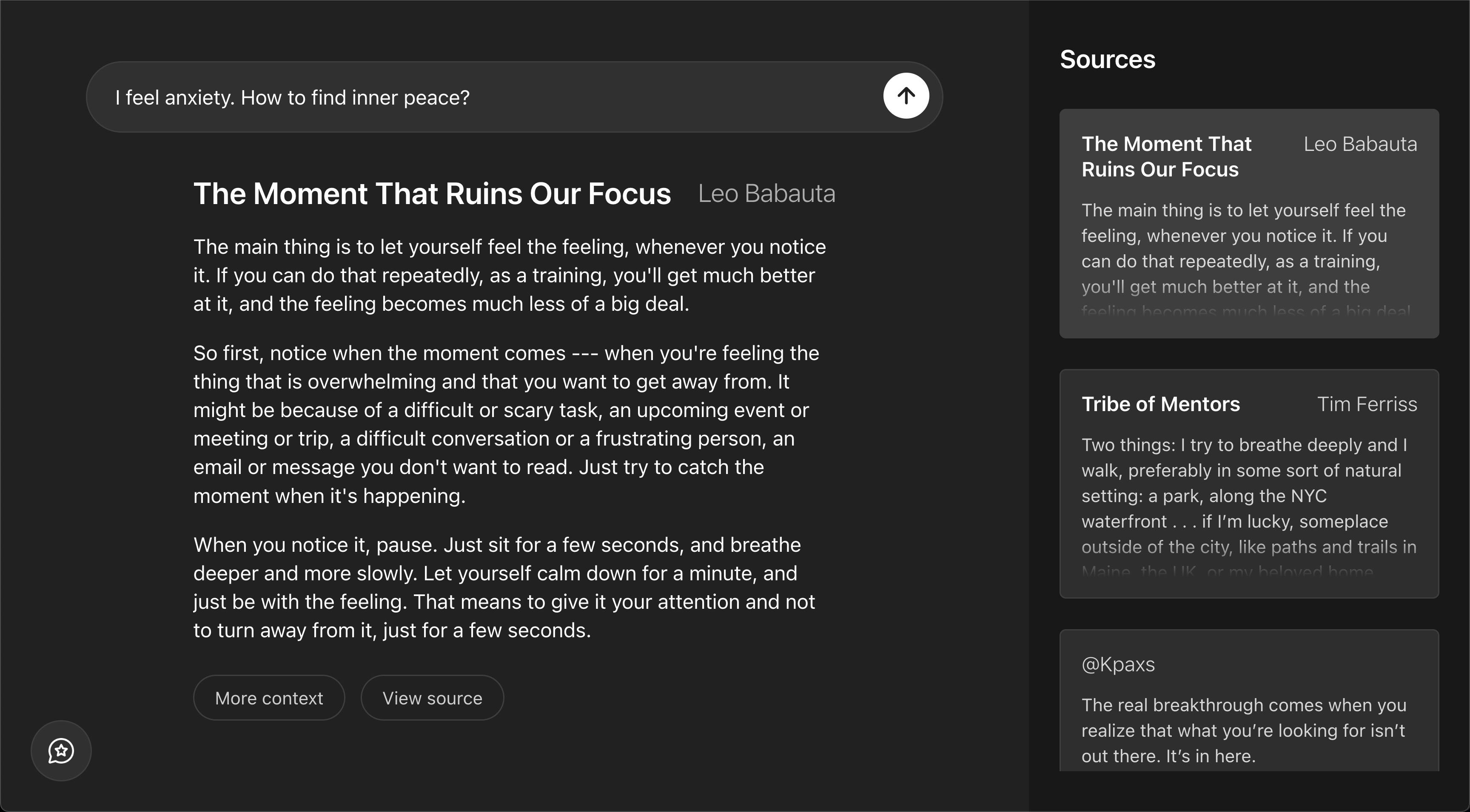Screen dimensions: 1470x812
Task: Open 'The Moment That Ruins' source card title
Action: [1166, 156]
